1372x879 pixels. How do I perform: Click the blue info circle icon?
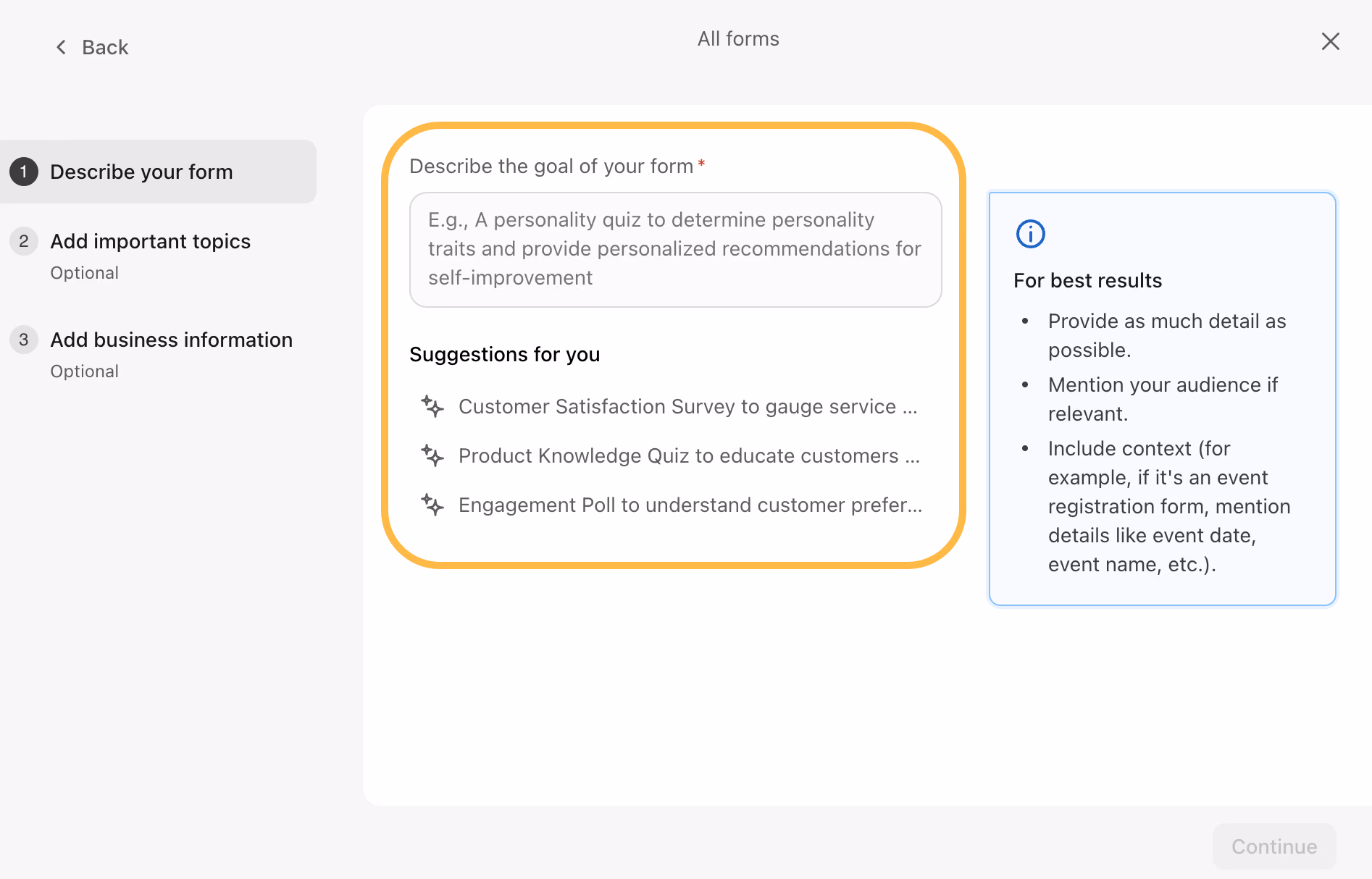tap(1030, 234)
